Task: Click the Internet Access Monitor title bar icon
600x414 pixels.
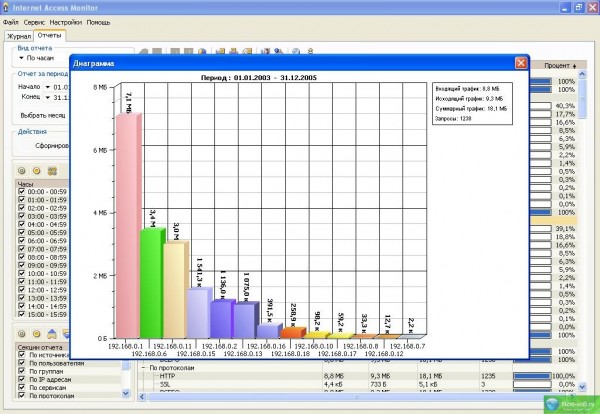Action: [5, 7]
